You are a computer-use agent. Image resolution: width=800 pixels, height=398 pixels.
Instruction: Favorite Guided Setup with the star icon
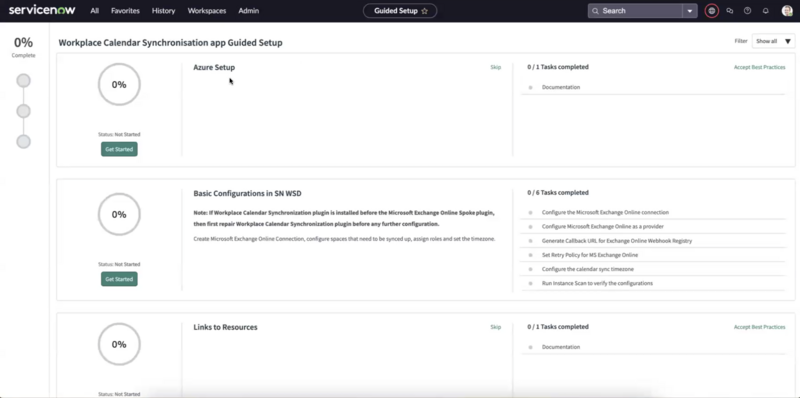[x=424, y=11]
